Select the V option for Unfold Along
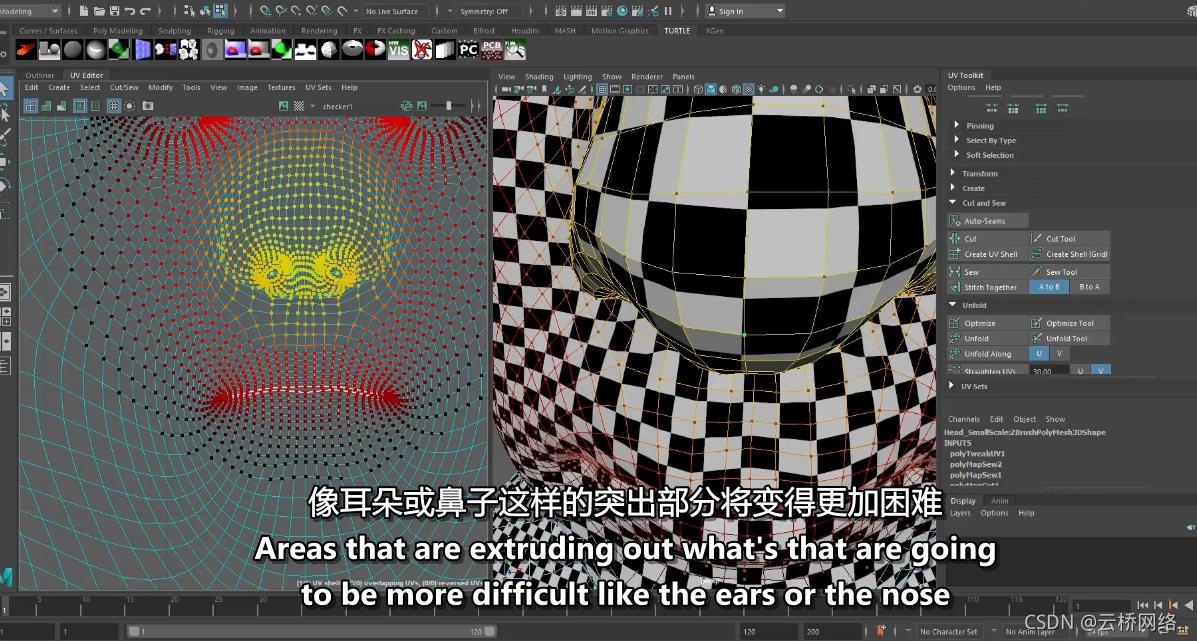 point(1059,353)
